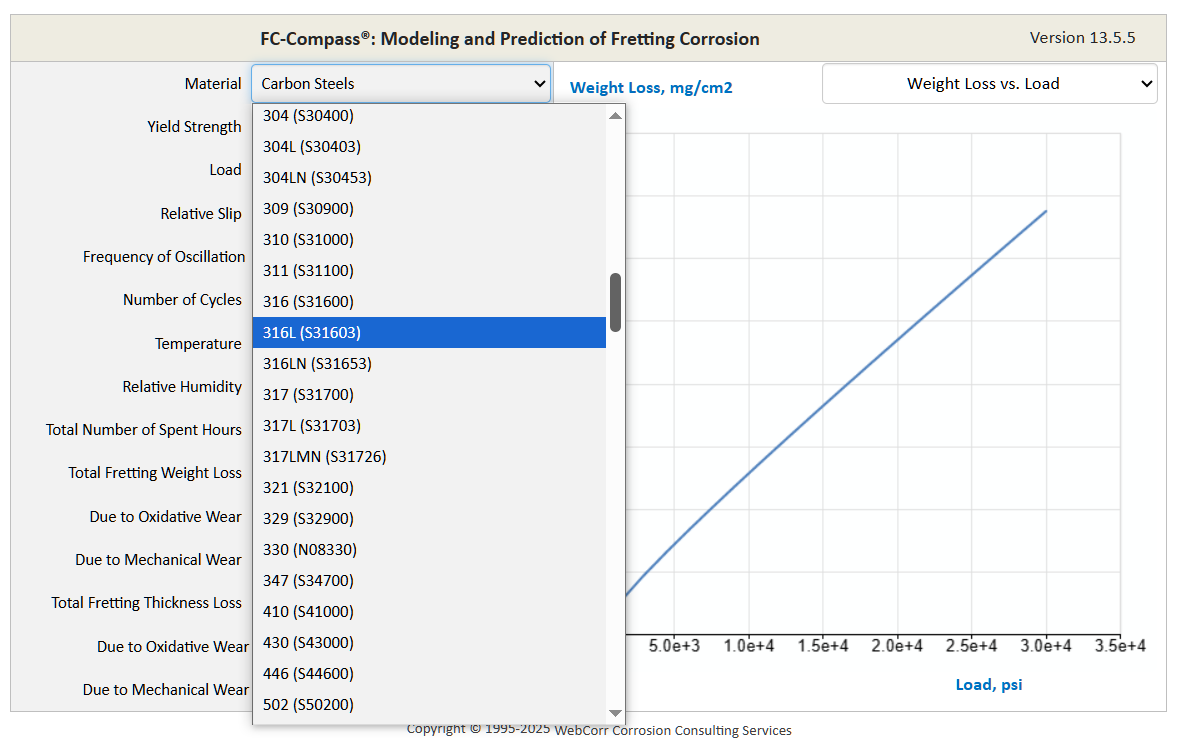This screenshot has width=1181, height=751.
Task: Click the Total Fretting Weight Loss label
Action: (155, 473)
